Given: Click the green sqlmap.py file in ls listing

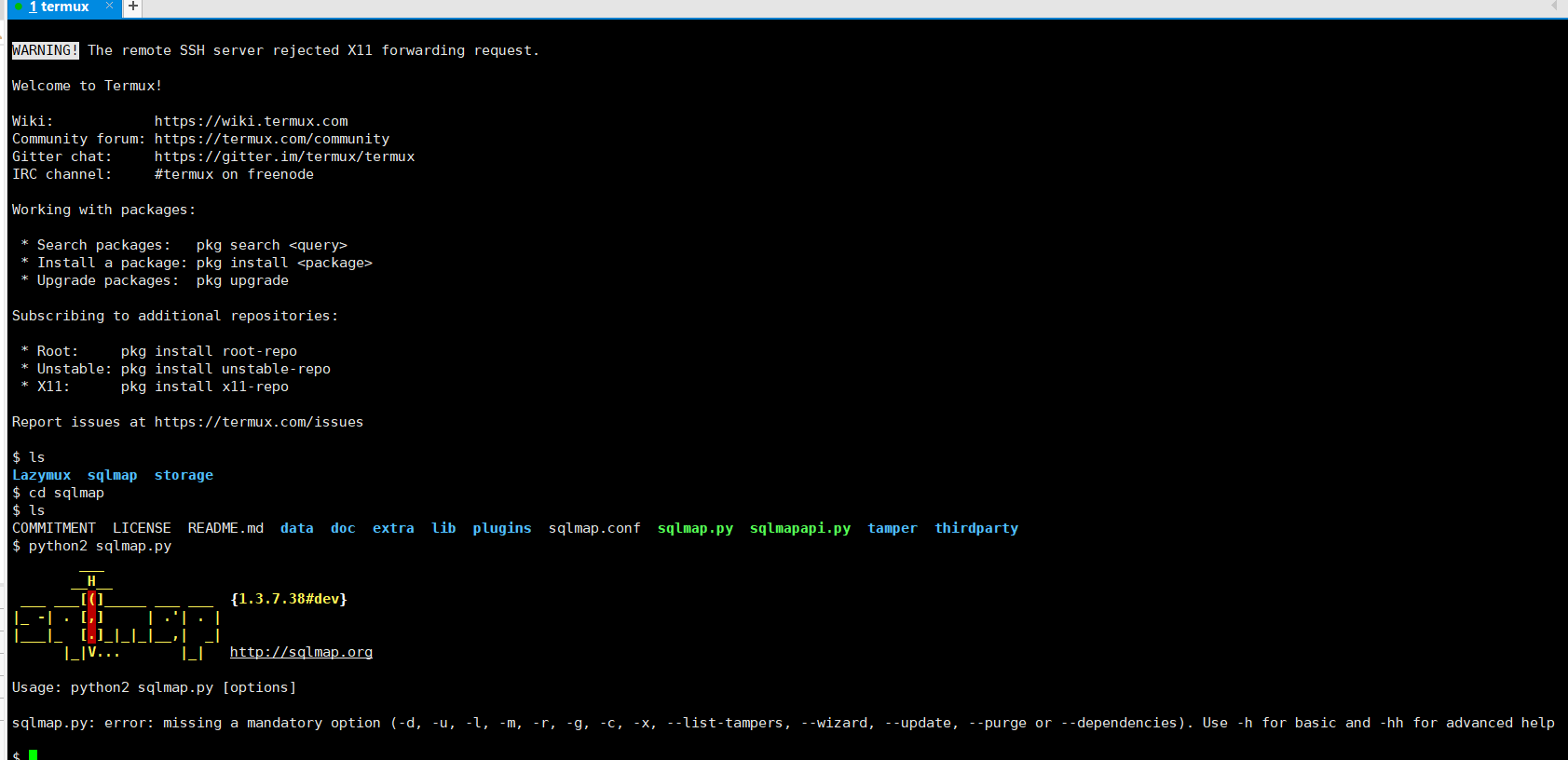Looking at the screenshot, I should point(695,528).
